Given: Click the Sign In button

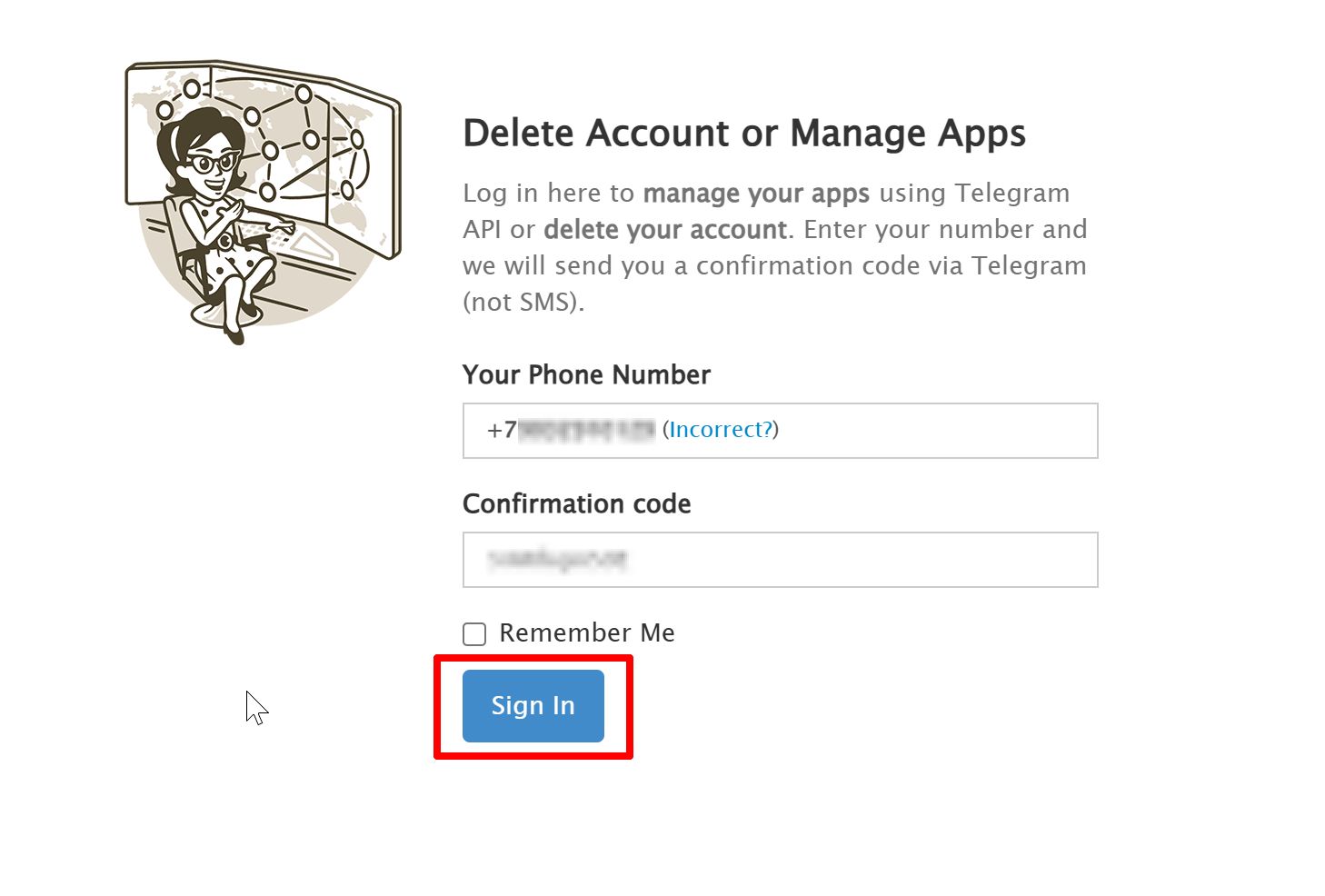Looking at the screenshot, I should pyautogui.click(x=533, y=705).
